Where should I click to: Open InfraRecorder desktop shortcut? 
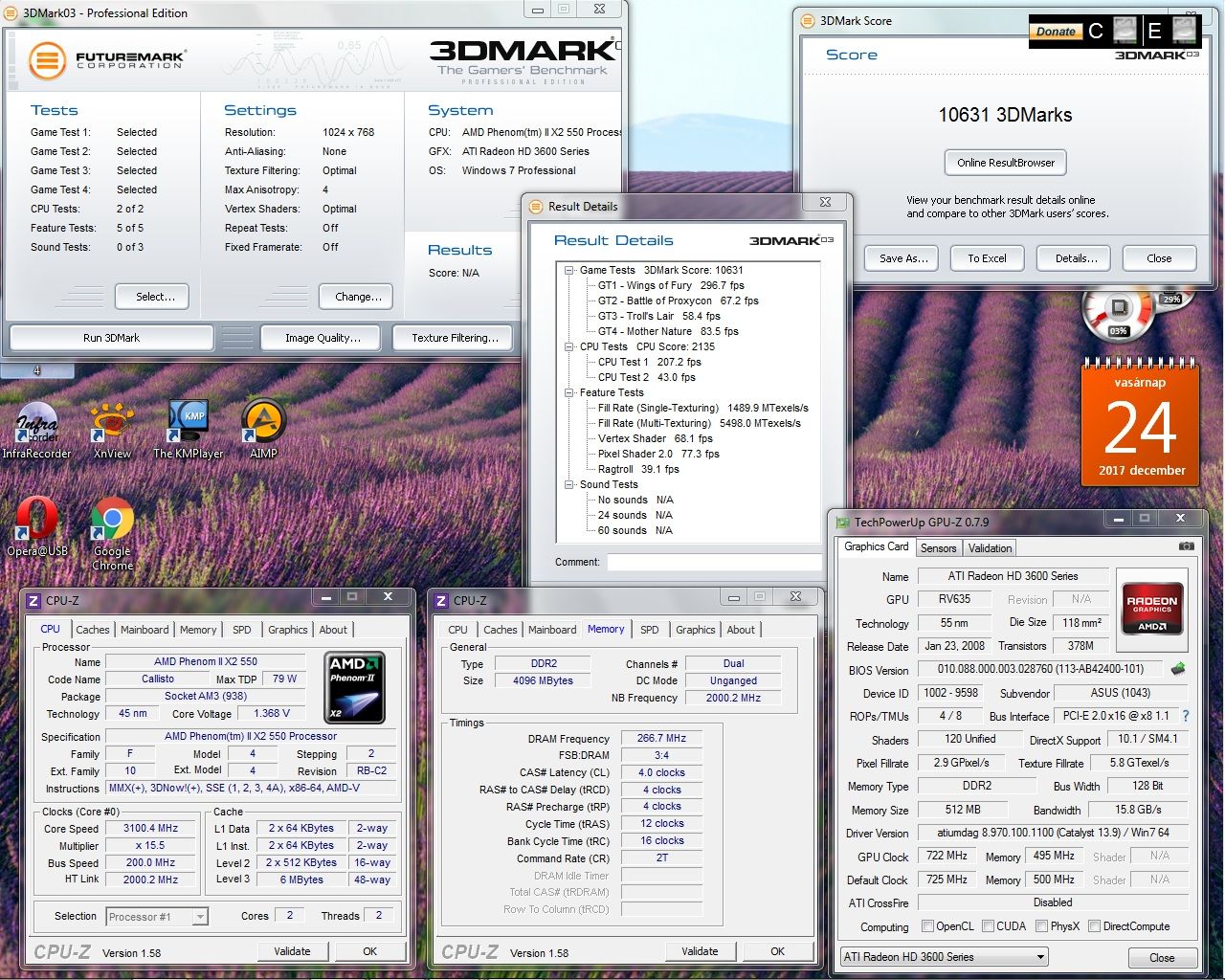tap(36, 430)
